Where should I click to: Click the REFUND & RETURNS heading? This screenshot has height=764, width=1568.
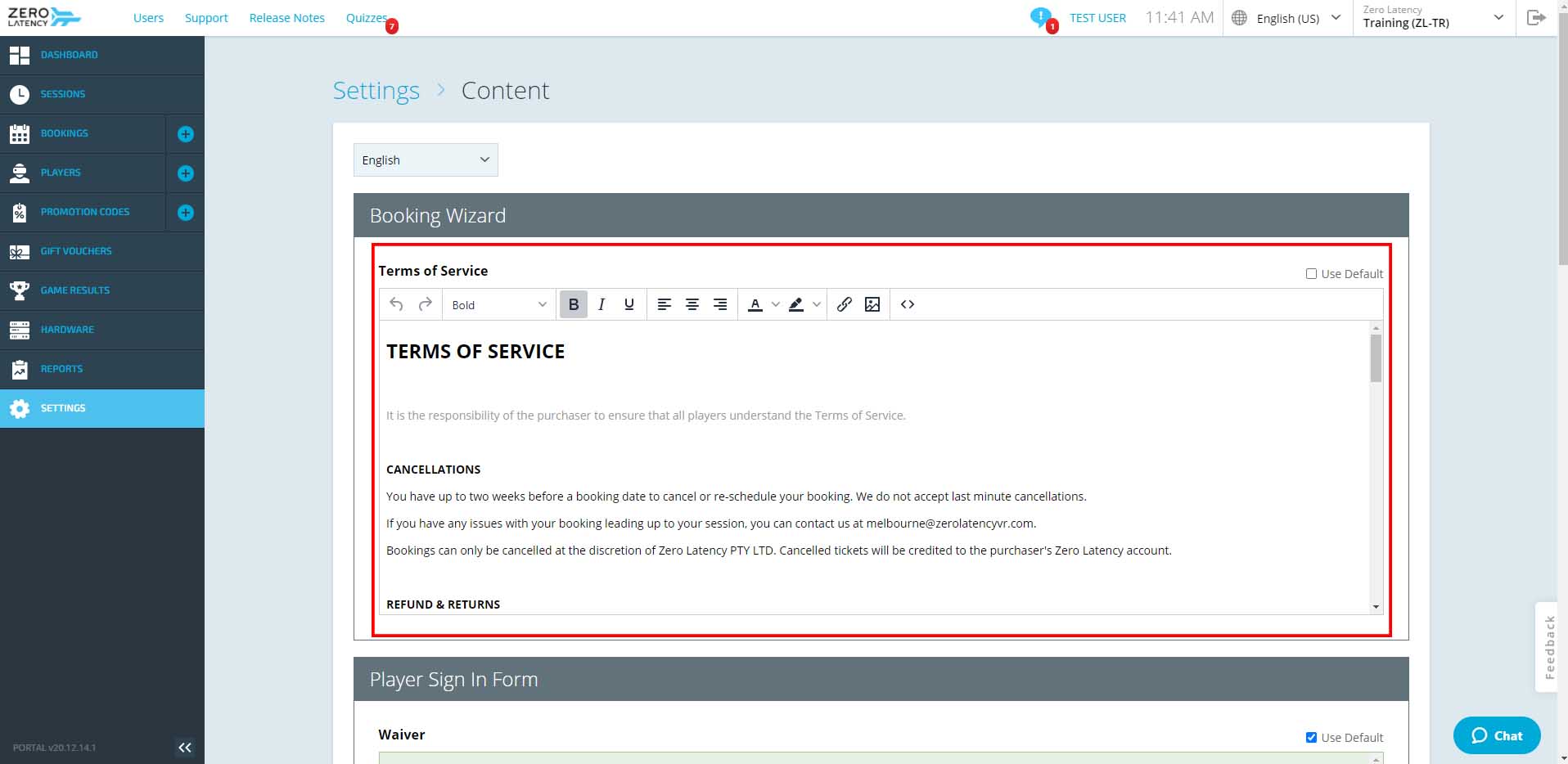tap(443, 604)
